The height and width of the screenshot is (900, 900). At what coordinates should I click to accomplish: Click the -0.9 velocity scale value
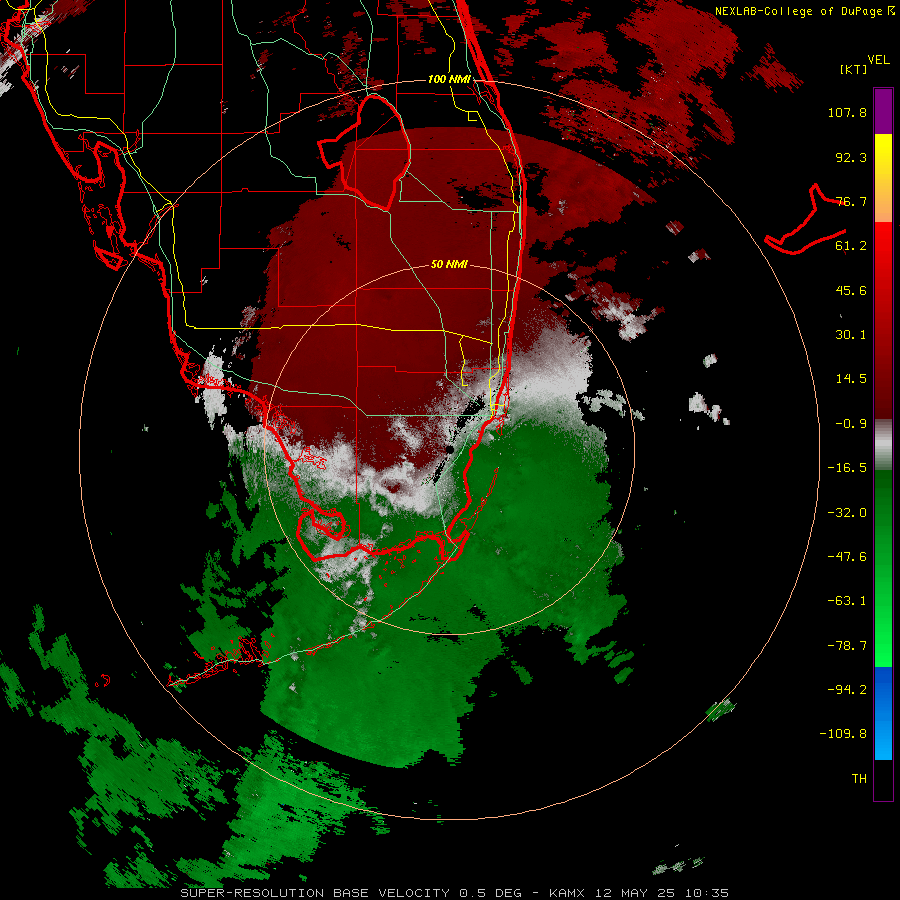(851, 424)
